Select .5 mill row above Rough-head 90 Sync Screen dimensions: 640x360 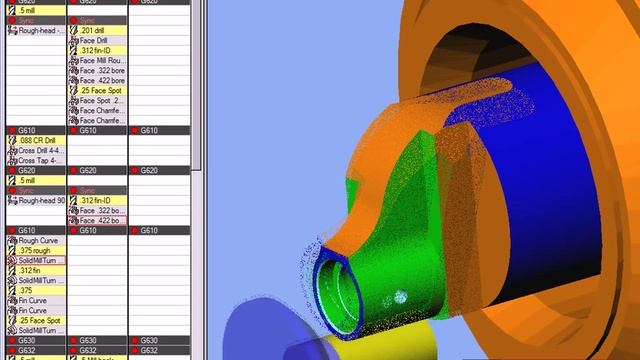(36, 180)
